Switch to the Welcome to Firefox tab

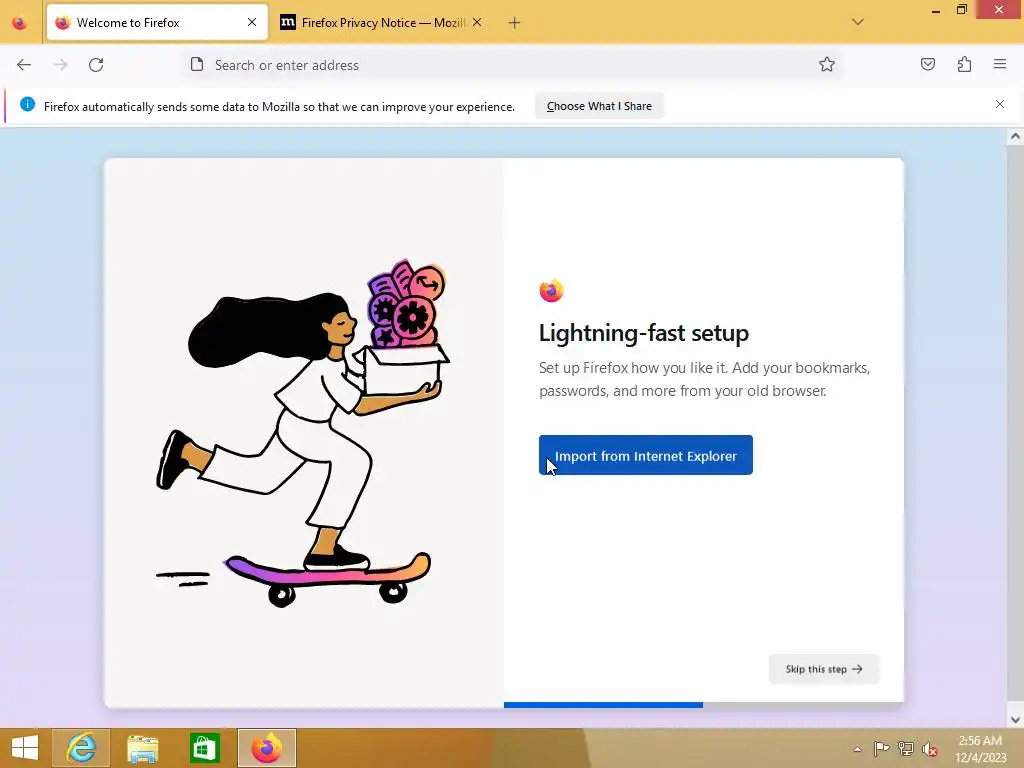tap(157, 23)
